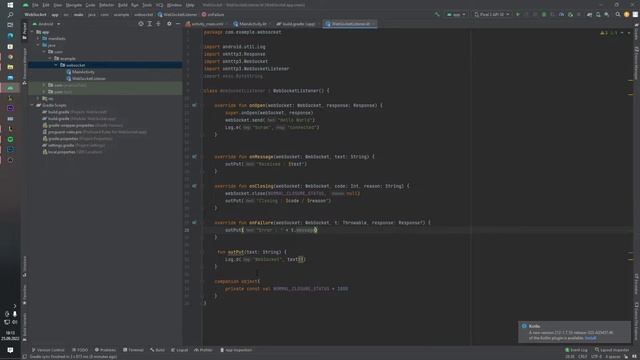Open the Windows Start menu
This screenshot has width=640, height=360.
[10, 5]
